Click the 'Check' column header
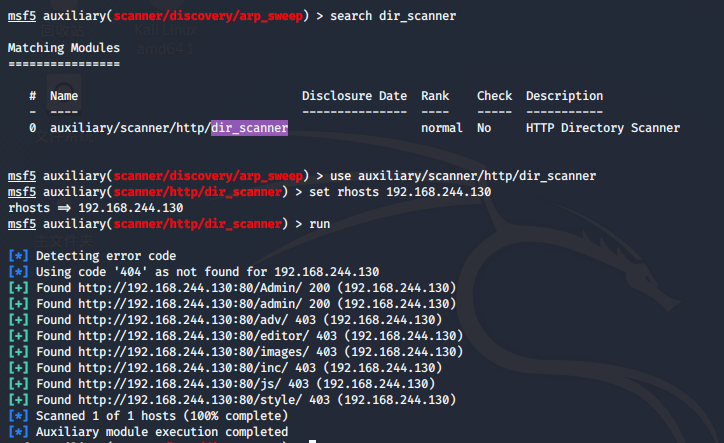The height and width of the screenshot is (443, 724). pyautogui.click(x=495, y=96)
